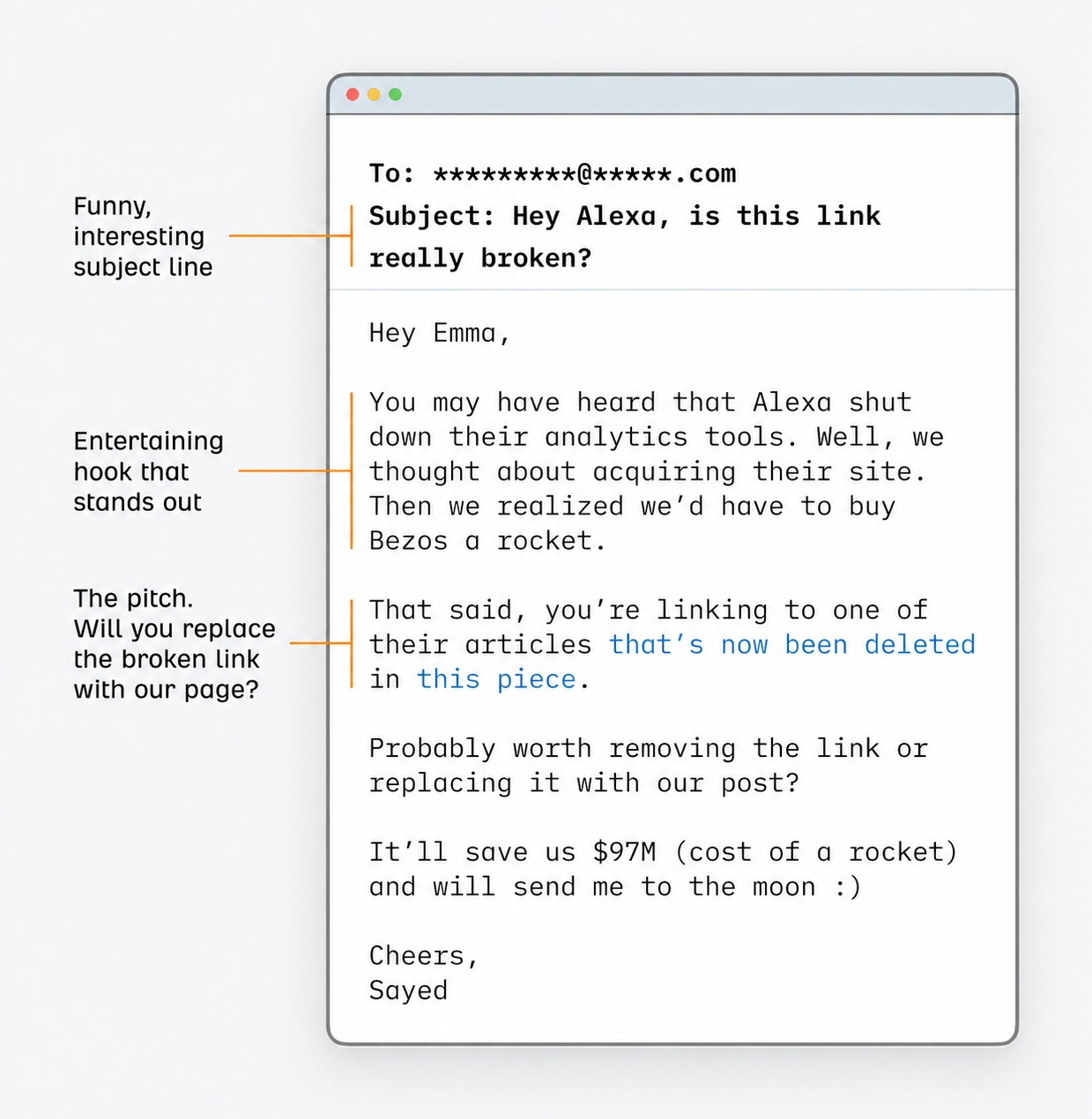
Task: Click the line "Probably worth removing the link or"
Action: (x=648, y=748)
